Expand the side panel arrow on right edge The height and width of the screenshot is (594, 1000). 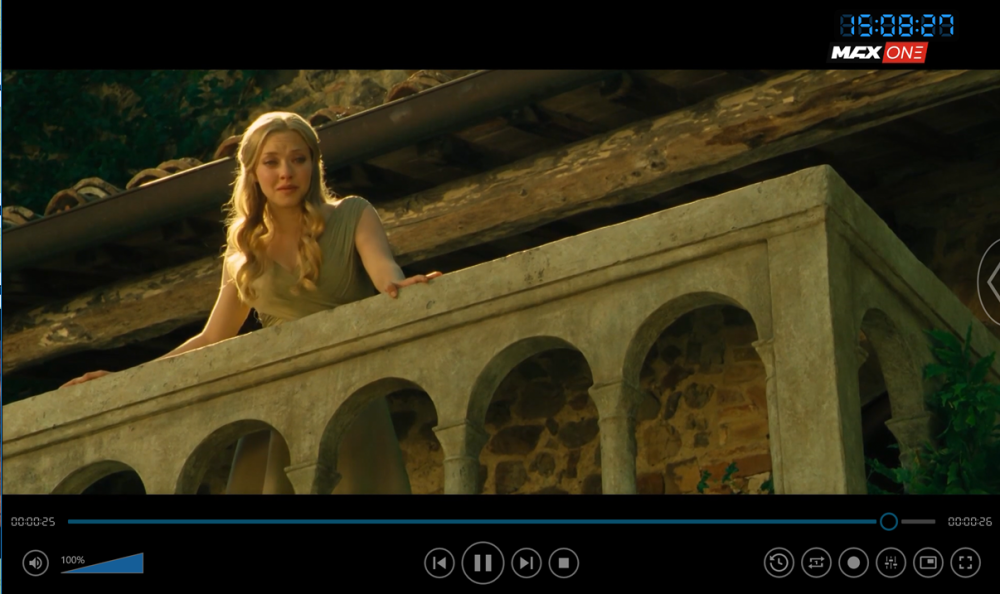click(x=990, y=281)
